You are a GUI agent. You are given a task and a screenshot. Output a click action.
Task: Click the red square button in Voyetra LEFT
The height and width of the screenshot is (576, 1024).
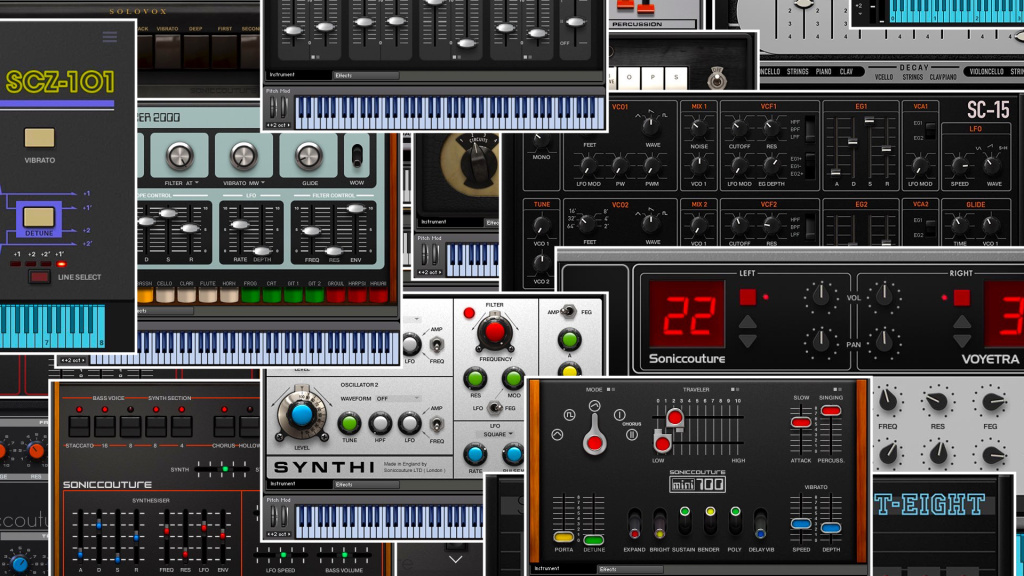click(748, 297)
